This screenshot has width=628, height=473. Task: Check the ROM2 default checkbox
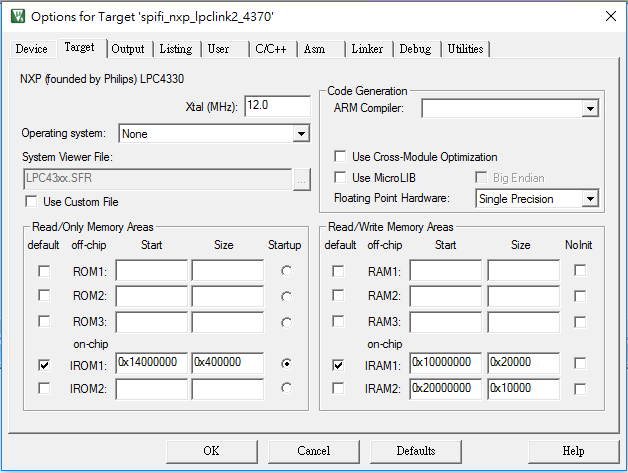pos(44,296)
